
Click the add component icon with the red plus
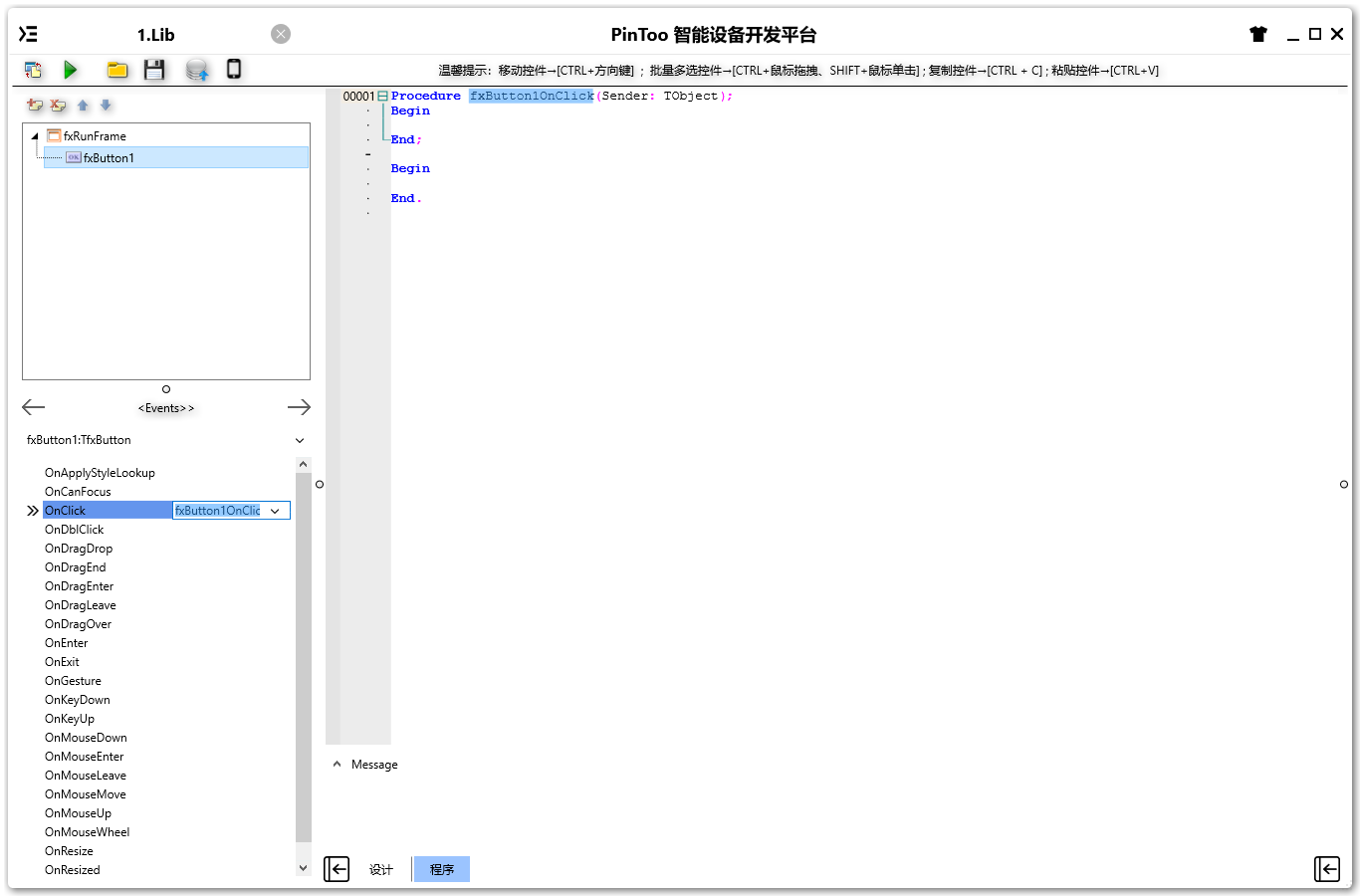click(x=35, y=105)
